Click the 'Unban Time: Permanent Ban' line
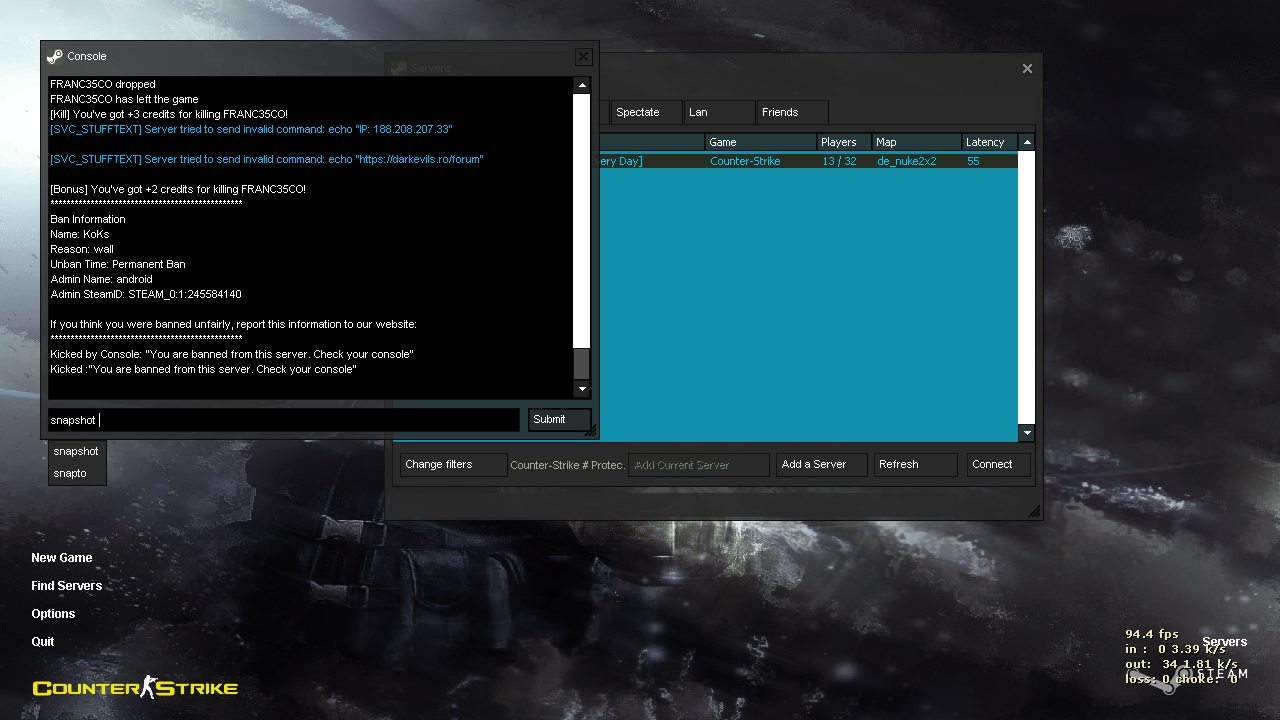This screenshot has height=720, width=1280. click(118, 264)
